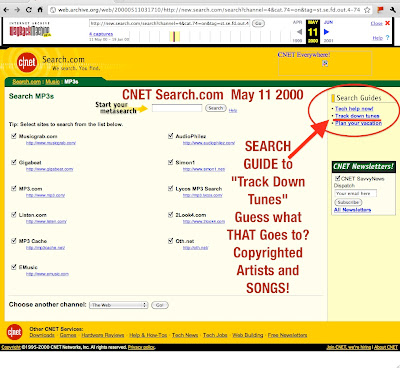Open the 4 captures link
The height and width of the screenshot is (368, 400).
pyautogui.click(x=101, y=34)
